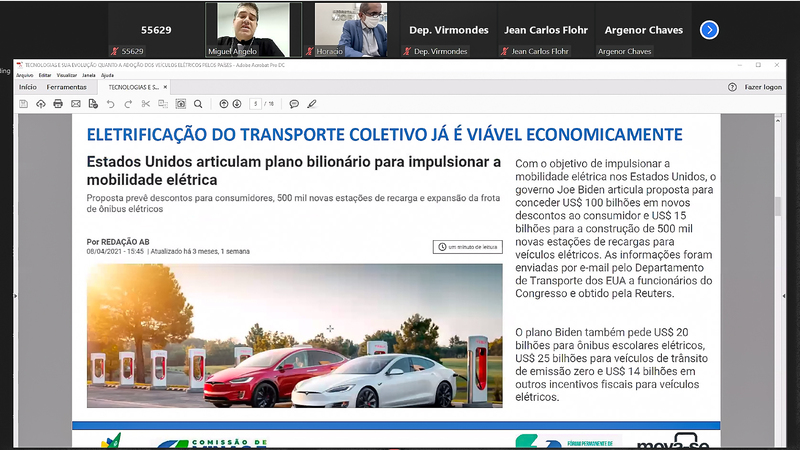Select the highlighter pen tool
This screenshot has height=450, width=800.
tap(311, 103)
